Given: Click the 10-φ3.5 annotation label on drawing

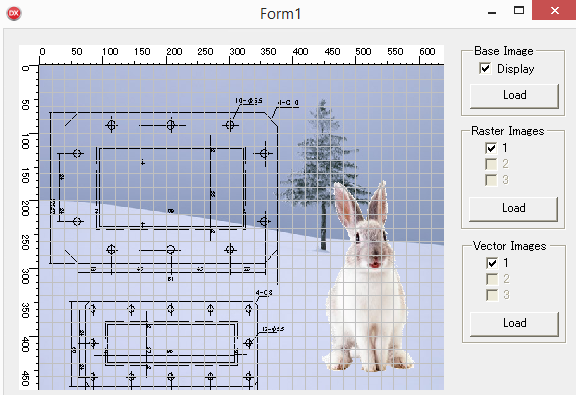Looking at the screenshot, I should 249,101.
